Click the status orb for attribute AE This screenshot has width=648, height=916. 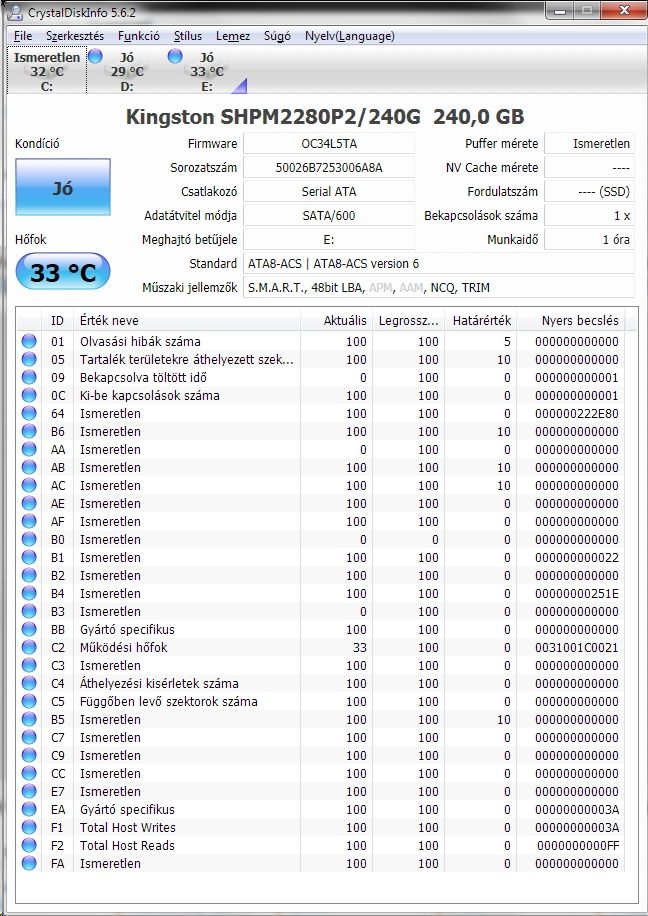[x=29, y=503]
